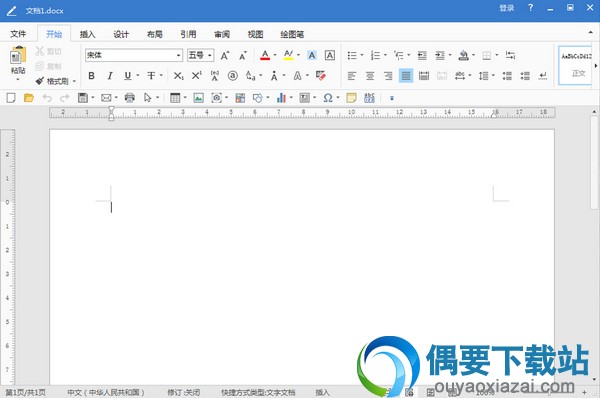
Task: Click the enclosed character icon
Action: tap(233, 76)
